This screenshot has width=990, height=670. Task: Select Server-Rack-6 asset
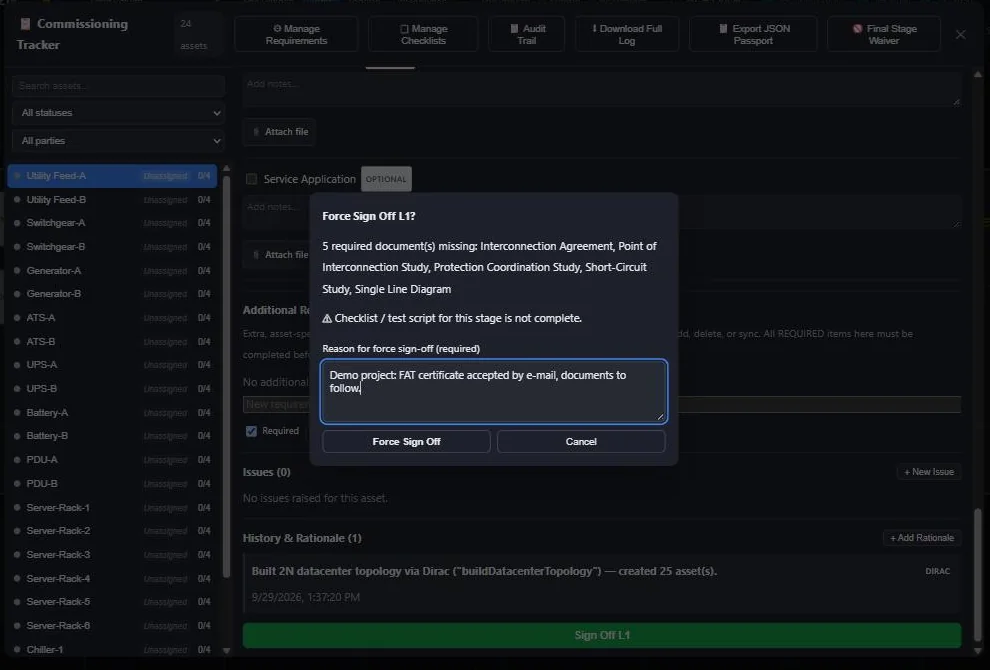coord(112,626)
